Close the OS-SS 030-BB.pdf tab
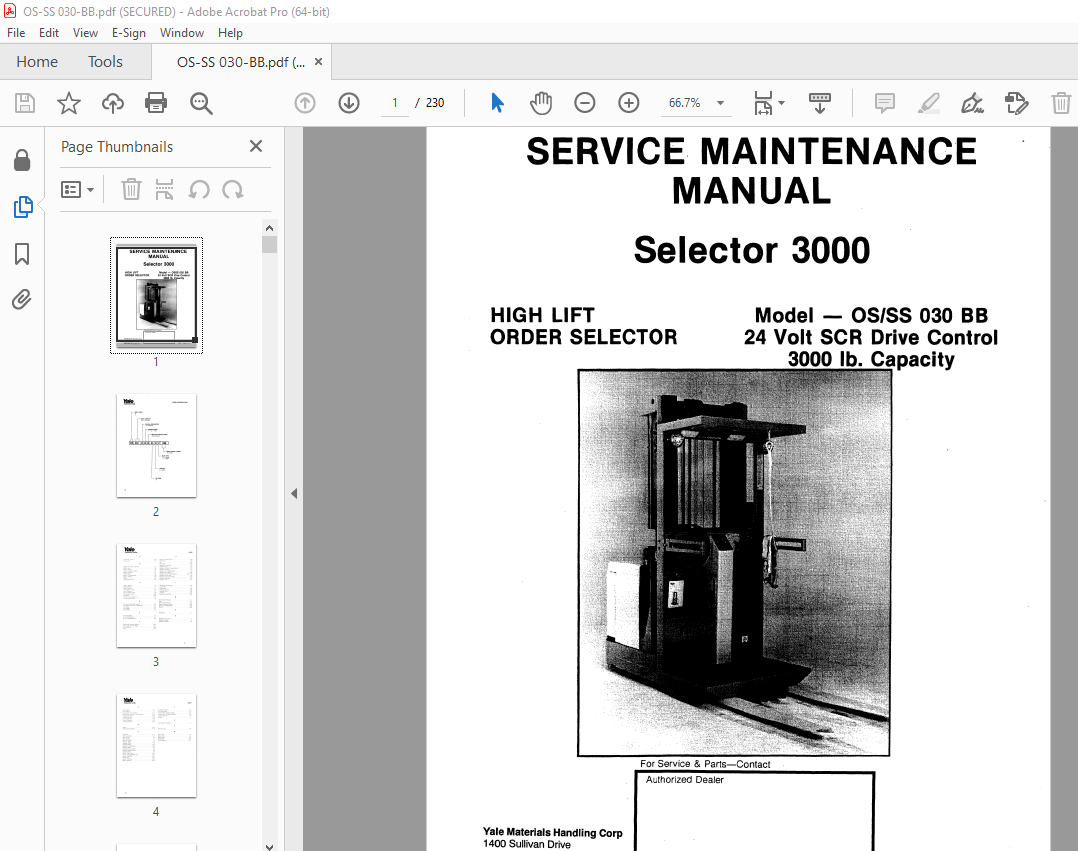The height and width of the screenshot is (851, 1078). tap(318, 62)
